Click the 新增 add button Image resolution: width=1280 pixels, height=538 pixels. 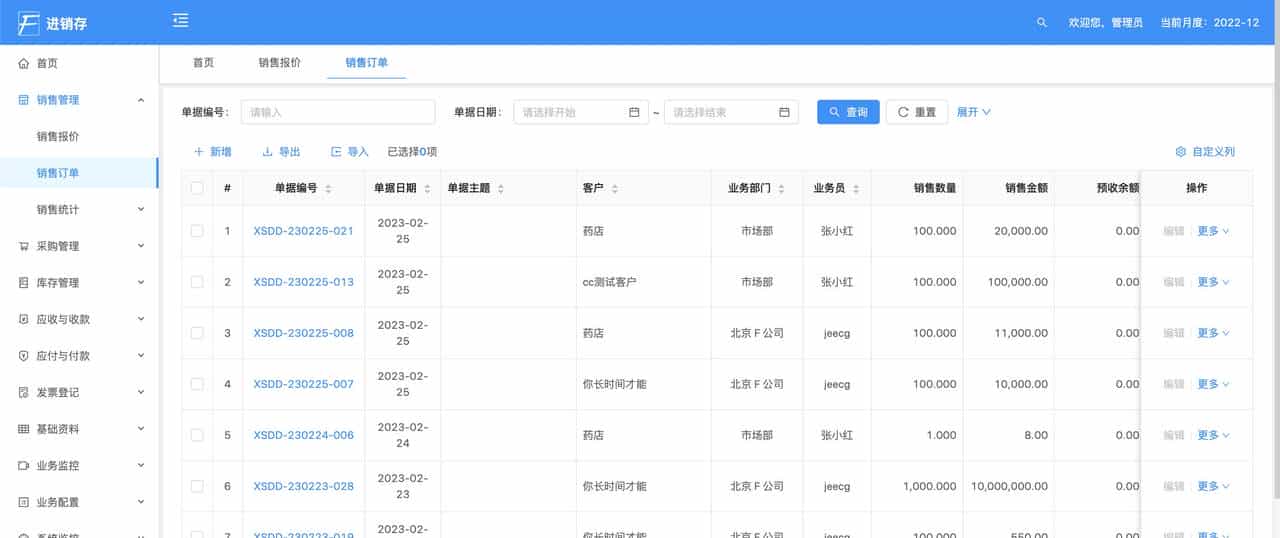tap(212, 152)
